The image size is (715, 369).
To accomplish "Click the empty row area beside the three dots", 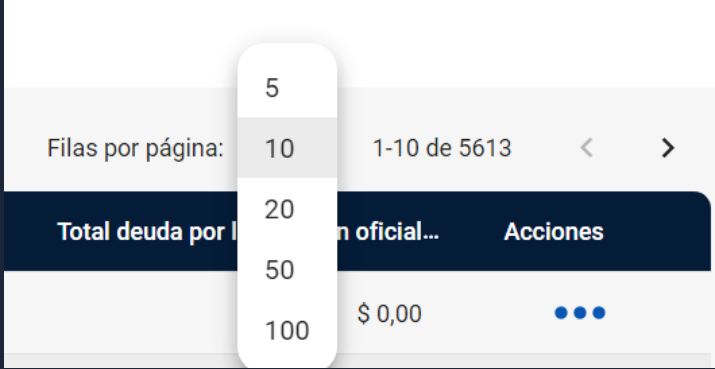I will pyautogui.click(x=659, y=312).
